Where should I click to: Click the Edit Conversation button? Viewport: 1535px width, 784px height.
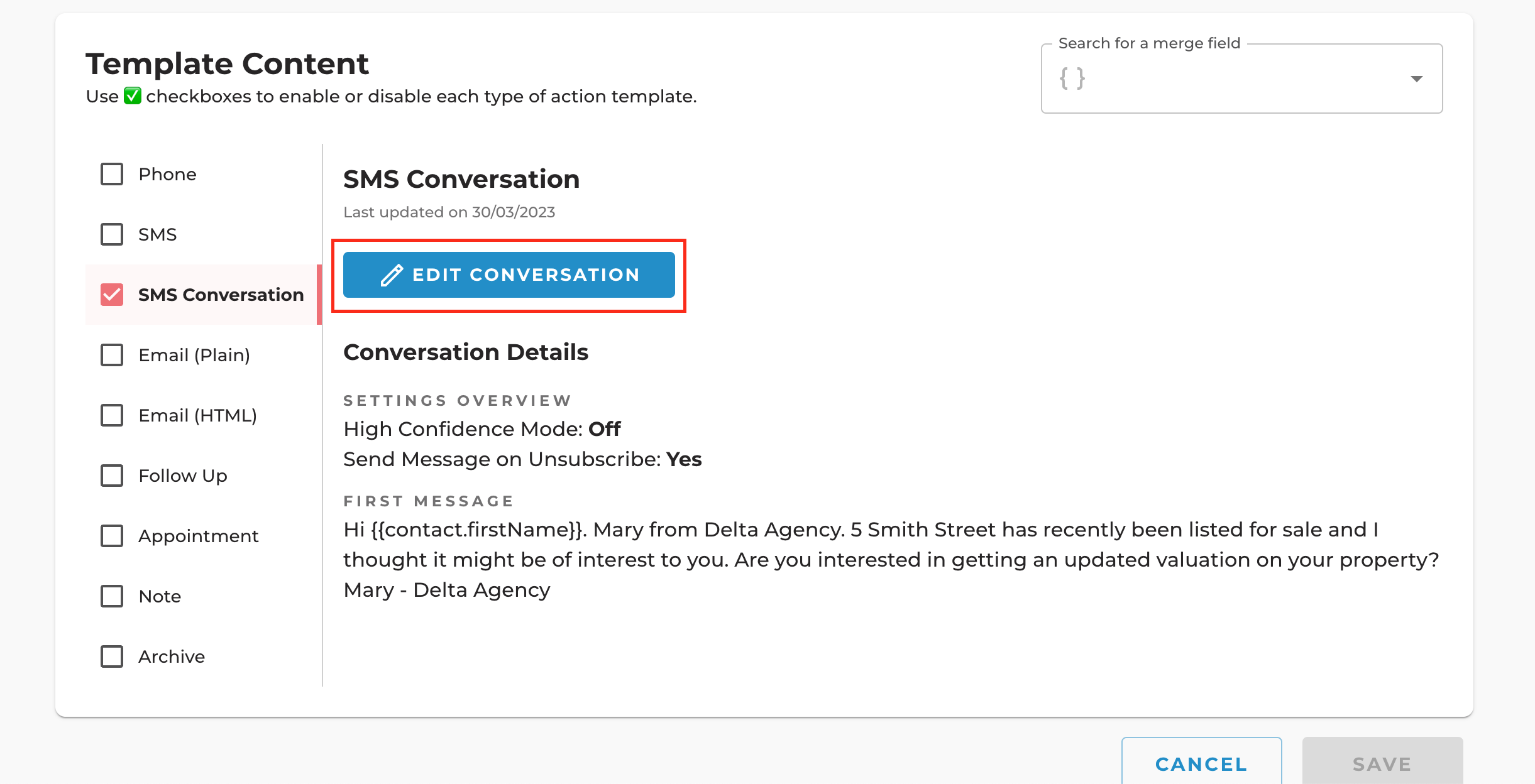(x=509, y=275)
